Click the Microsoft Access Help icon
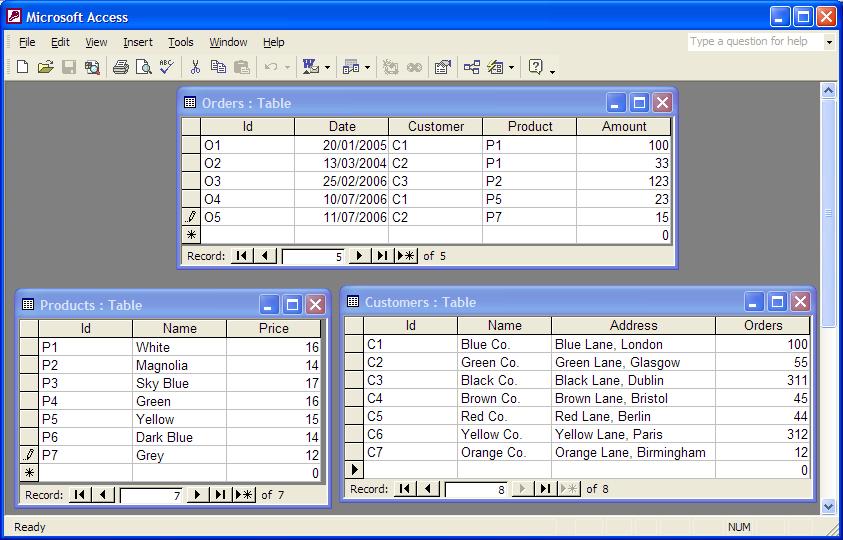The image size is (843, 540). [535, 67]
